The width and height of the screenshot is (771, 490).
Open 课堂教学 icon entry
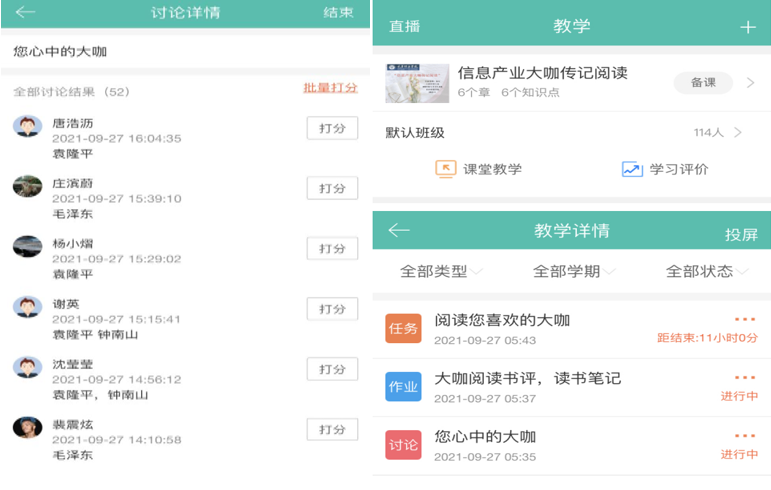446,169
